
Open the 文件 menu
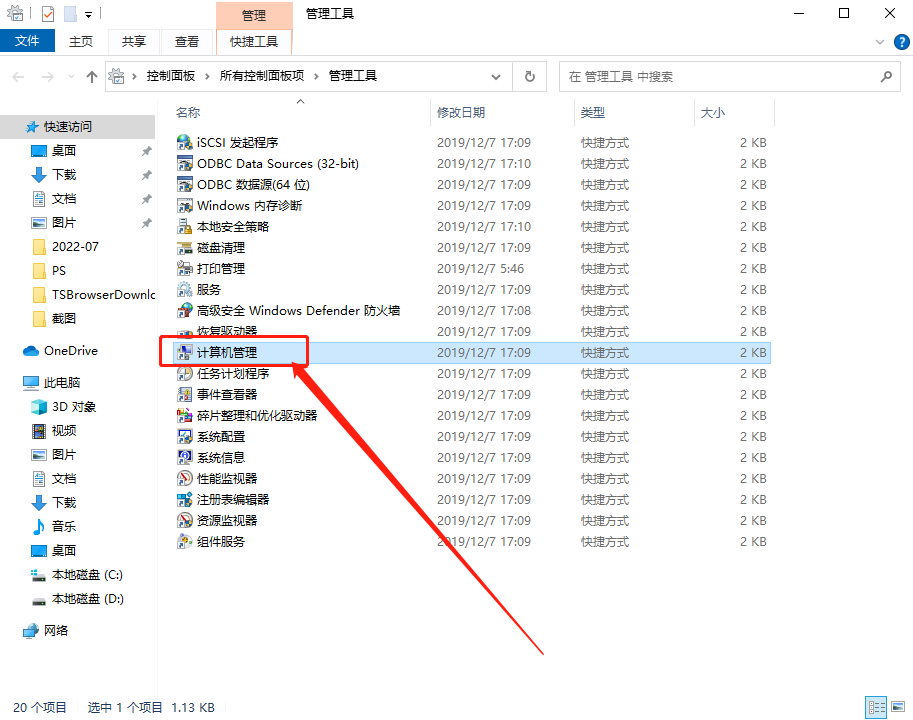[28, 41]
